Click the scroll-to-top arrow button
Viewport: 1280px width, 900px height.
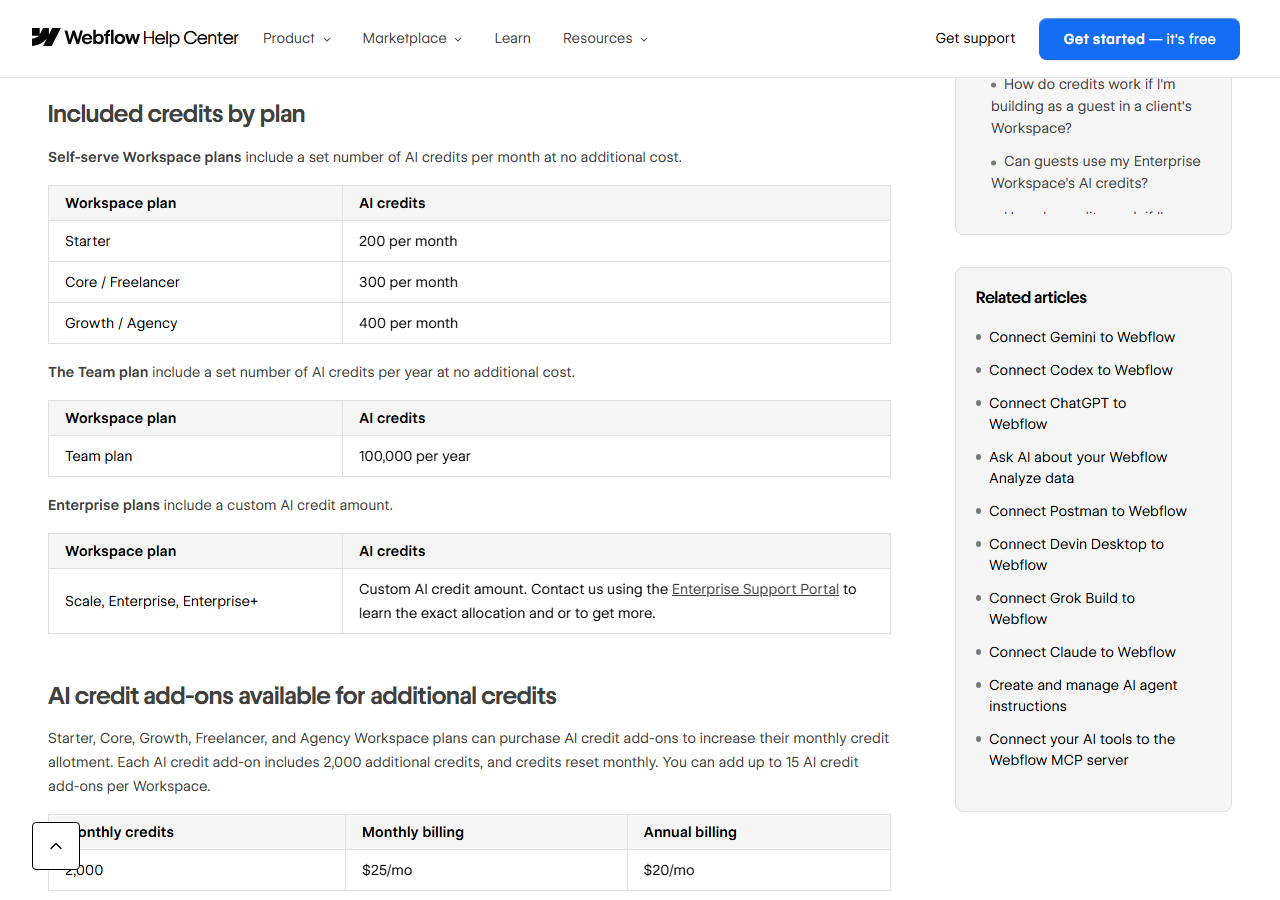(56, 846)
